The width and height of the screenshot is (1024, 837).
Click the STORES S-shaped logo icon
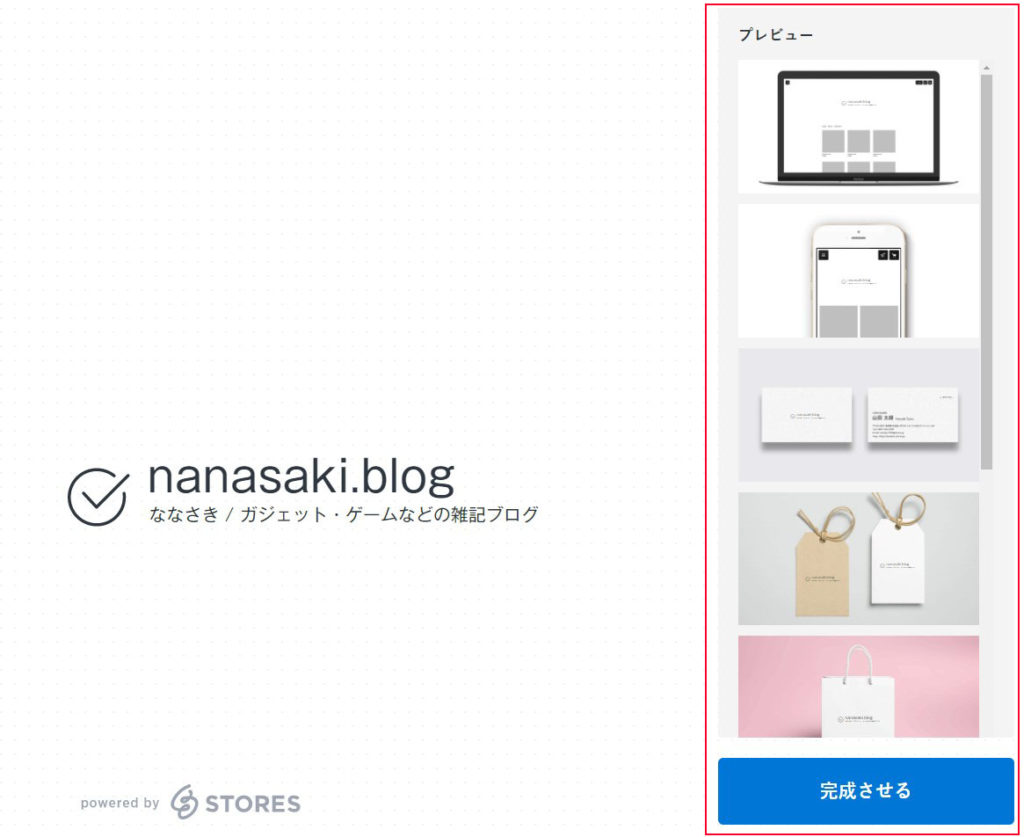pyautogui.click(x=184, y=802)
